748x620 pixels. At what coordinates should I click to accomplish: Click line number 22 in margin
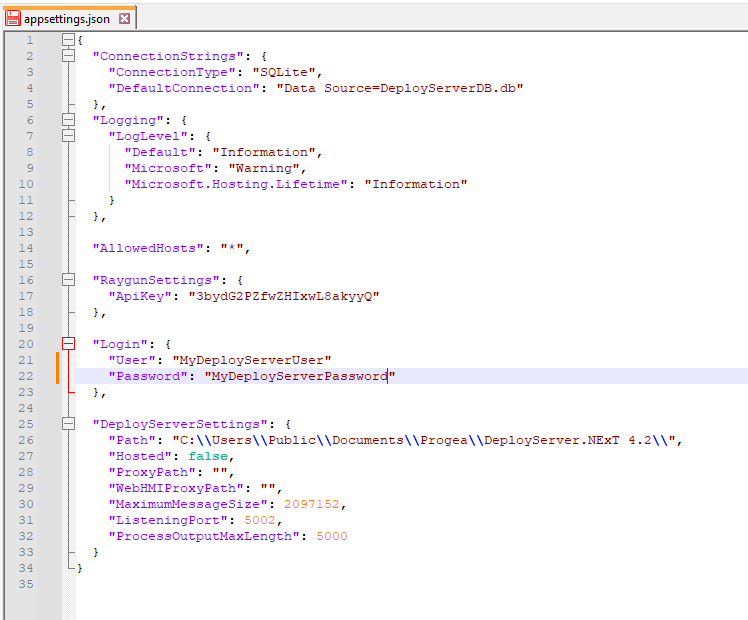pos(26,376)
